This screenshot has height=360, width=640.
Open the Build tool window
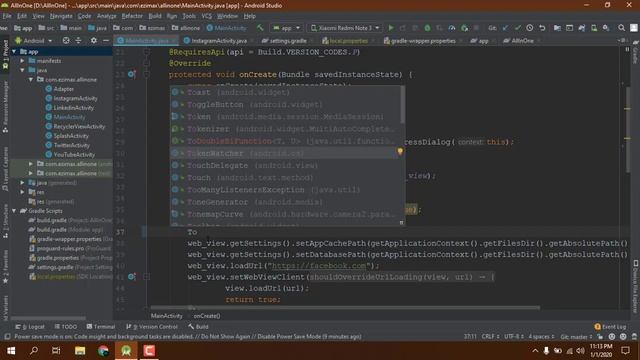(198, 327)
